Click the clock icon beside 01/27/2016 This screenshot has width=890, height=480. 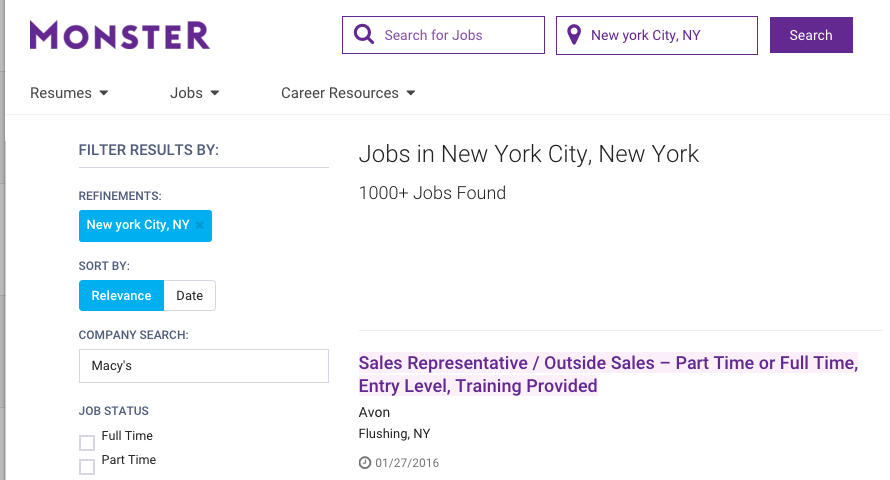[x=365, y=463]
